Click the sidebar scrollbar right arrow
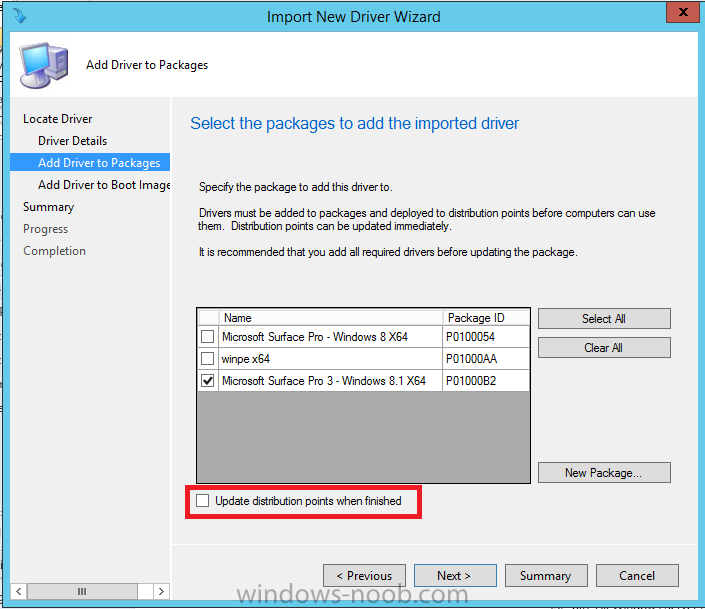705x609 pixels. coord(161,591)
